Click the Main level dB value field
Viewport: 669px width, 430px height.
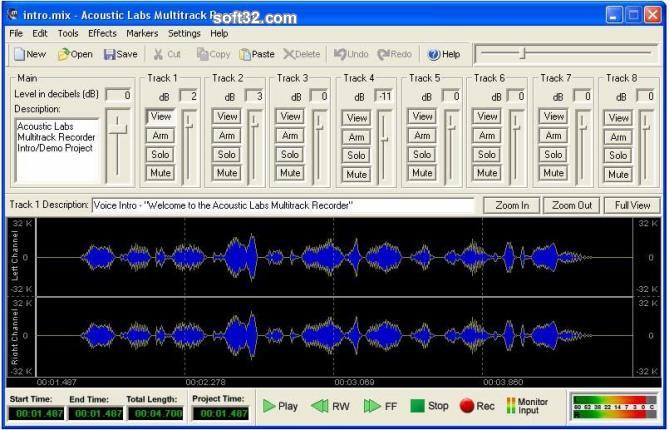(x=119, y=95)
